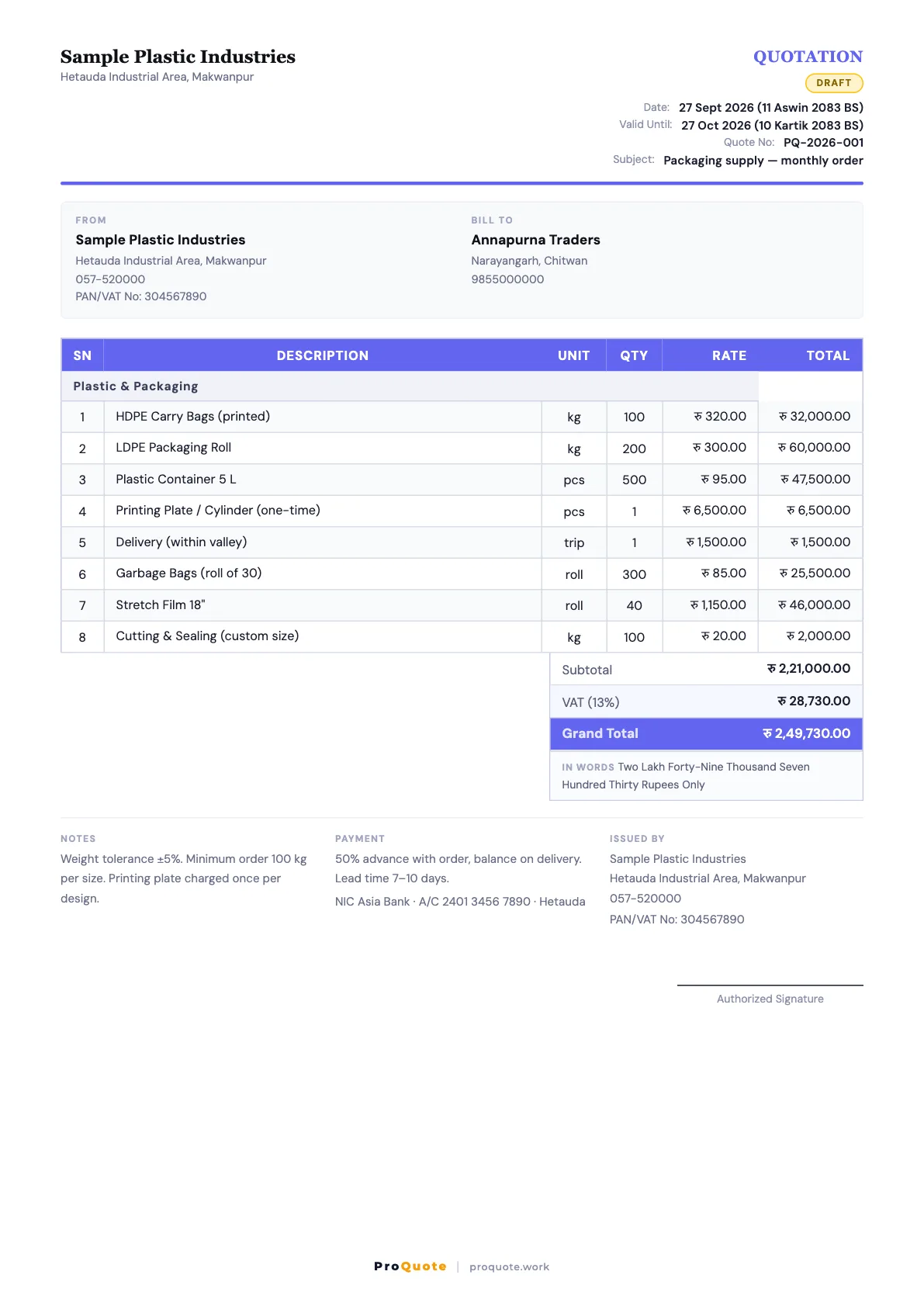Select subject Packaging supply — monthly order

(x=763, y=161)
